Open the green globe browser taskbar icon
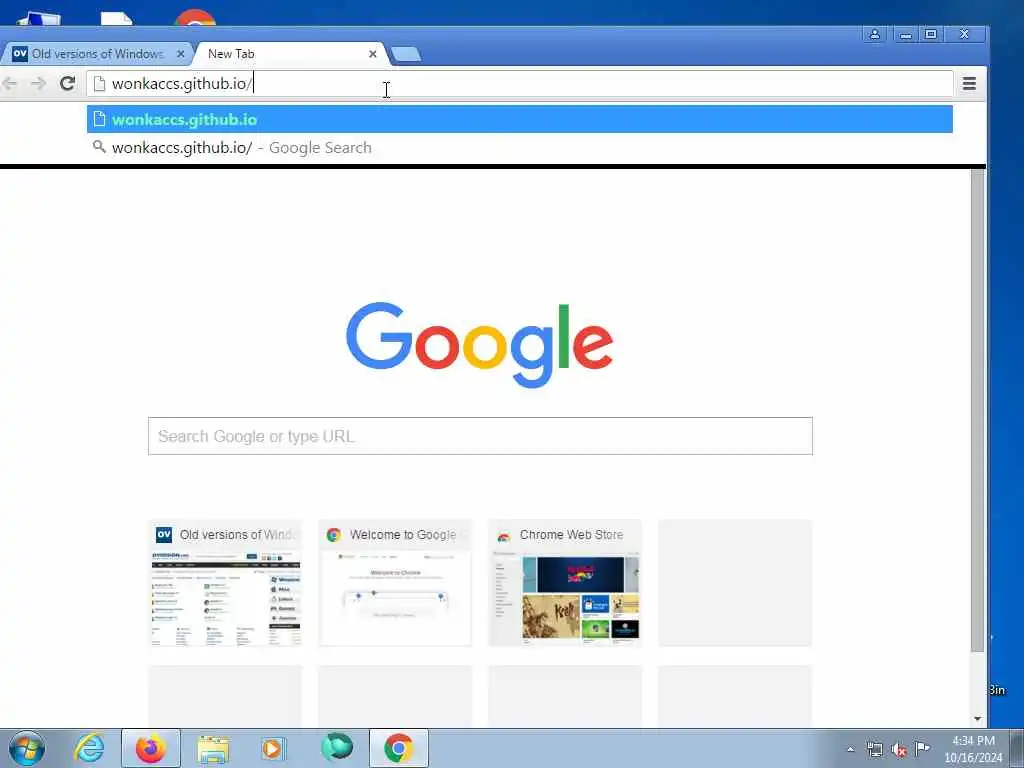1024x768 pixels. (337, 748)
